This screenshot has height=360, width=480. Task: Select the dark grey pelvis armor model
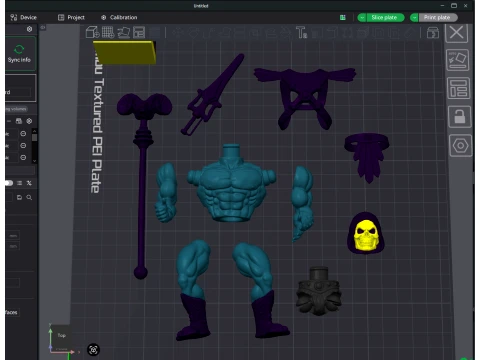(x=319, y=291)
